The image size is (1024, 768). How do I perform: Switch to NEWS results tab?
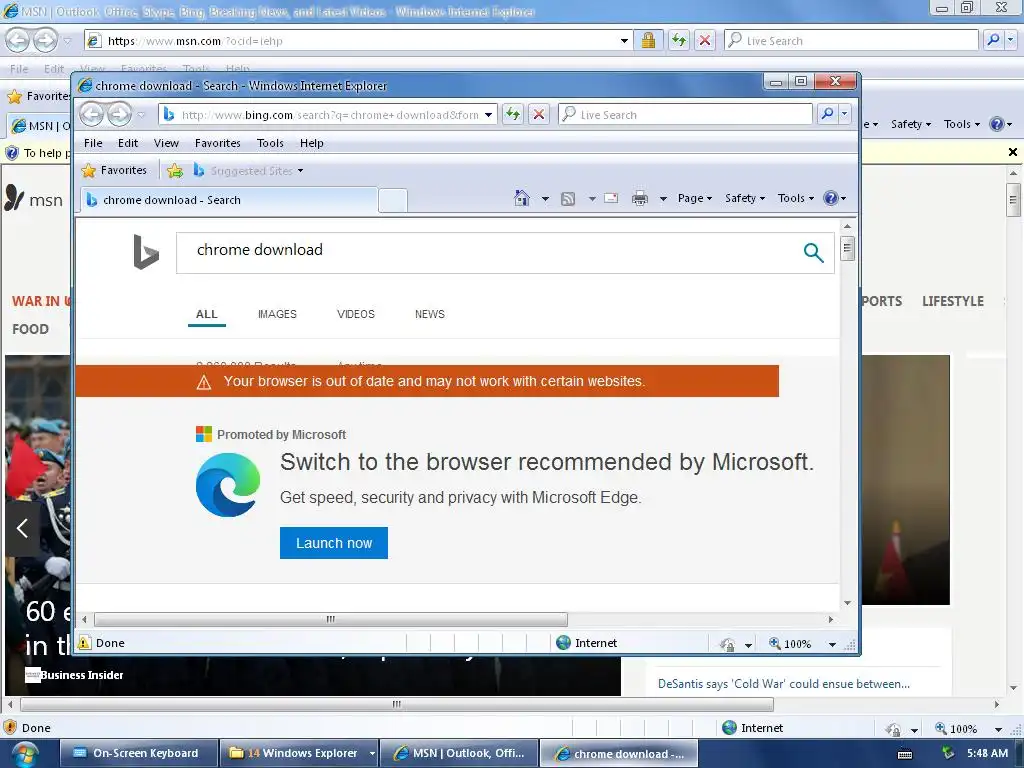[x=430, y=314]
